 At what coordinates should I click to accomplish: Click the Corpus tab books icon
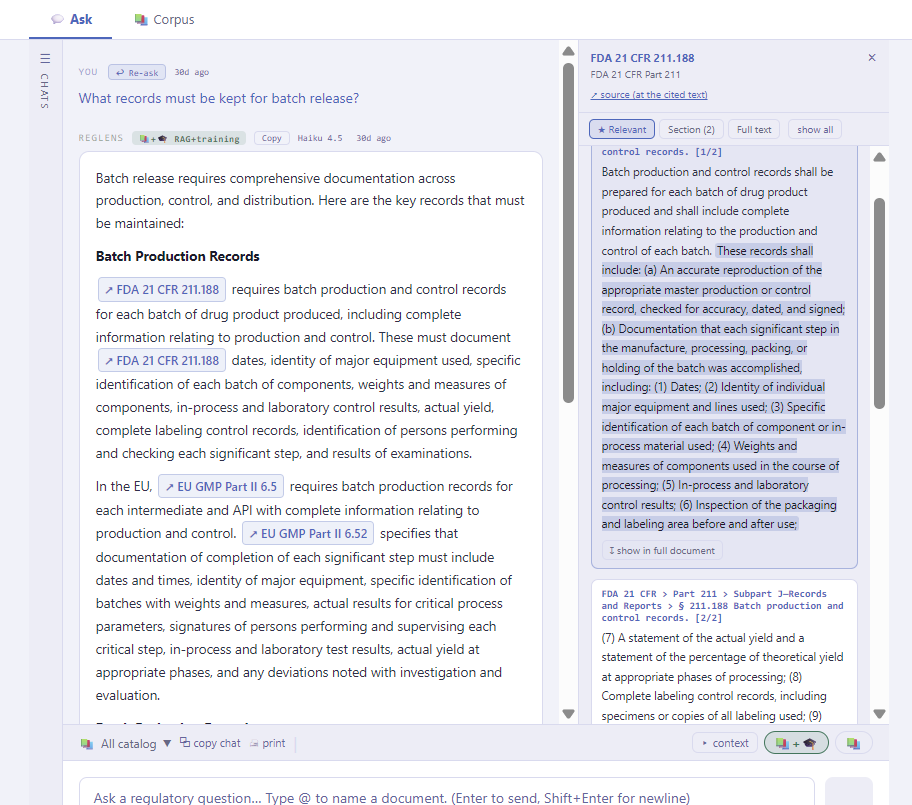(141, 19)
